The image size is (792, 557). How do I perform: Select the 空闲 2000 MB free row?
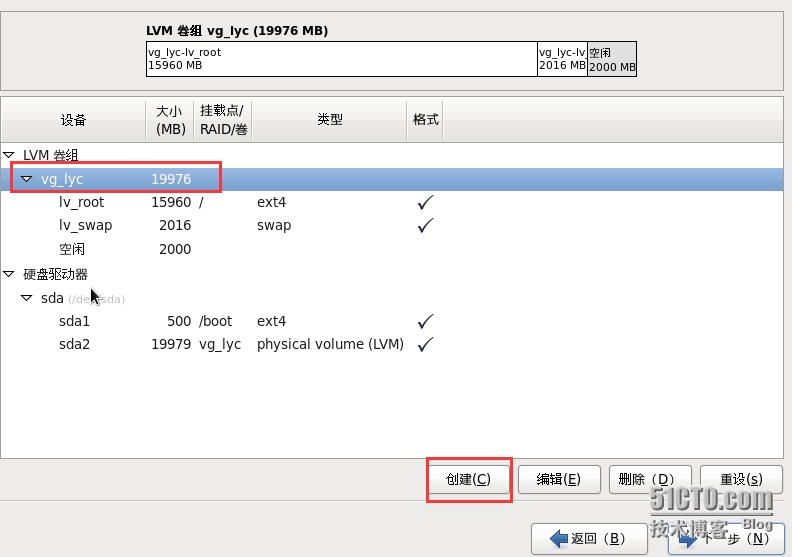392,249
